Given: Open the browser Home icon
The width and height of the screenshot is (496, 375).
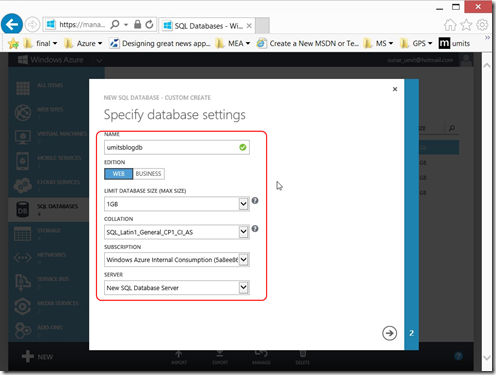Looking at the screenshot, I should pos(450,25).
